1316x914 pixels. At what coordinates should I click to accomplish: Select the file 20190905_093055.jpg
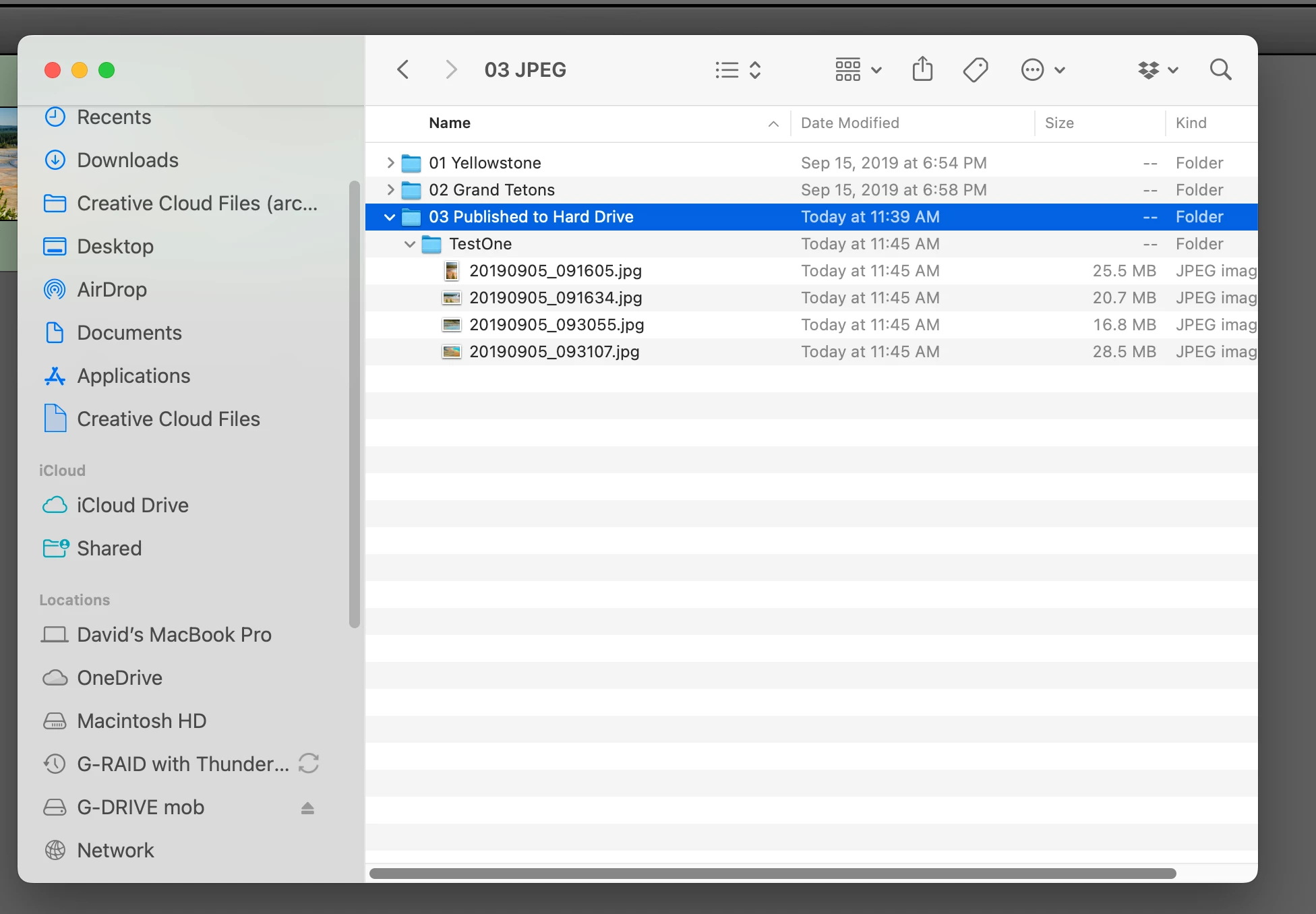(556, 325)
